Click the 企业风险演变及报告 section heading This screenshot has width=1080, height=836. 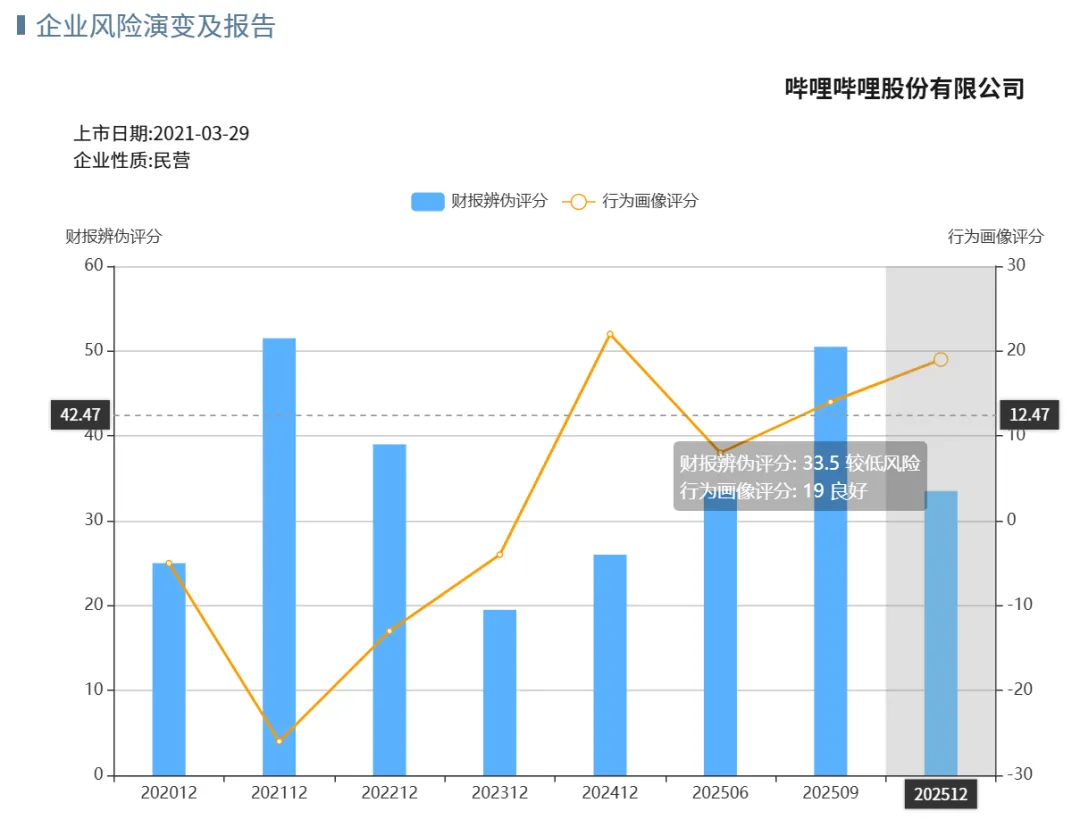tap(156, 26)
